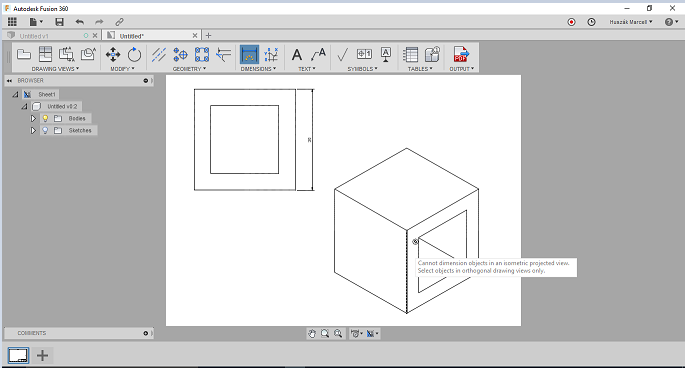The image size is (685, 368).
Task: Select the Balloon tool
Action: point(432,55)
